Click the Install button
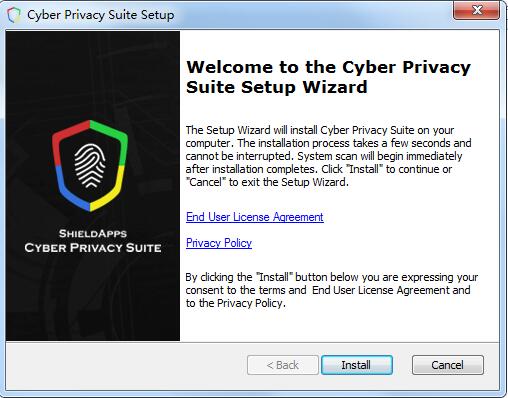This screenshot has height=398, width=508. click(x=357, y=365)
